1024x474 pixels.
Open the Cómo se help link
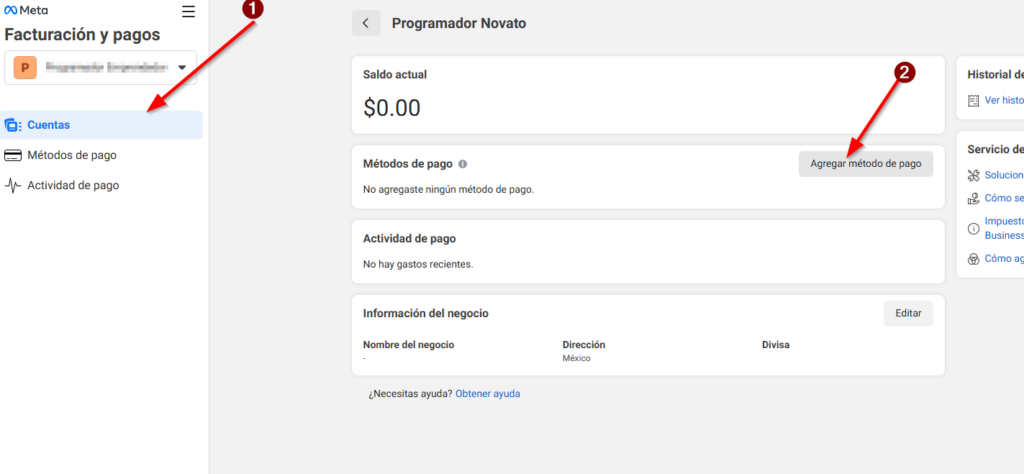pyautogui.click(x=1003, y=198)
